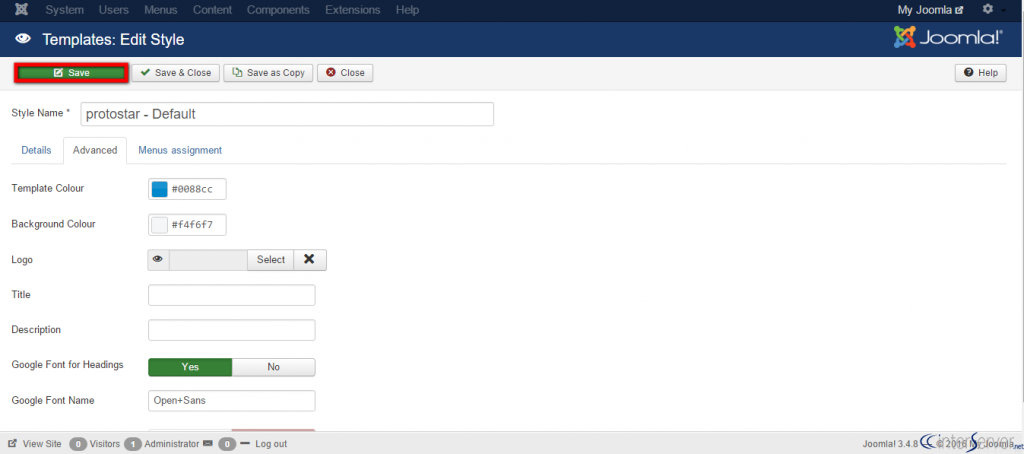Image resolution: width=1024 pixels, height=454 pixels.
Task: Switch to Menus assignment tab
Action: pos(180,150)
